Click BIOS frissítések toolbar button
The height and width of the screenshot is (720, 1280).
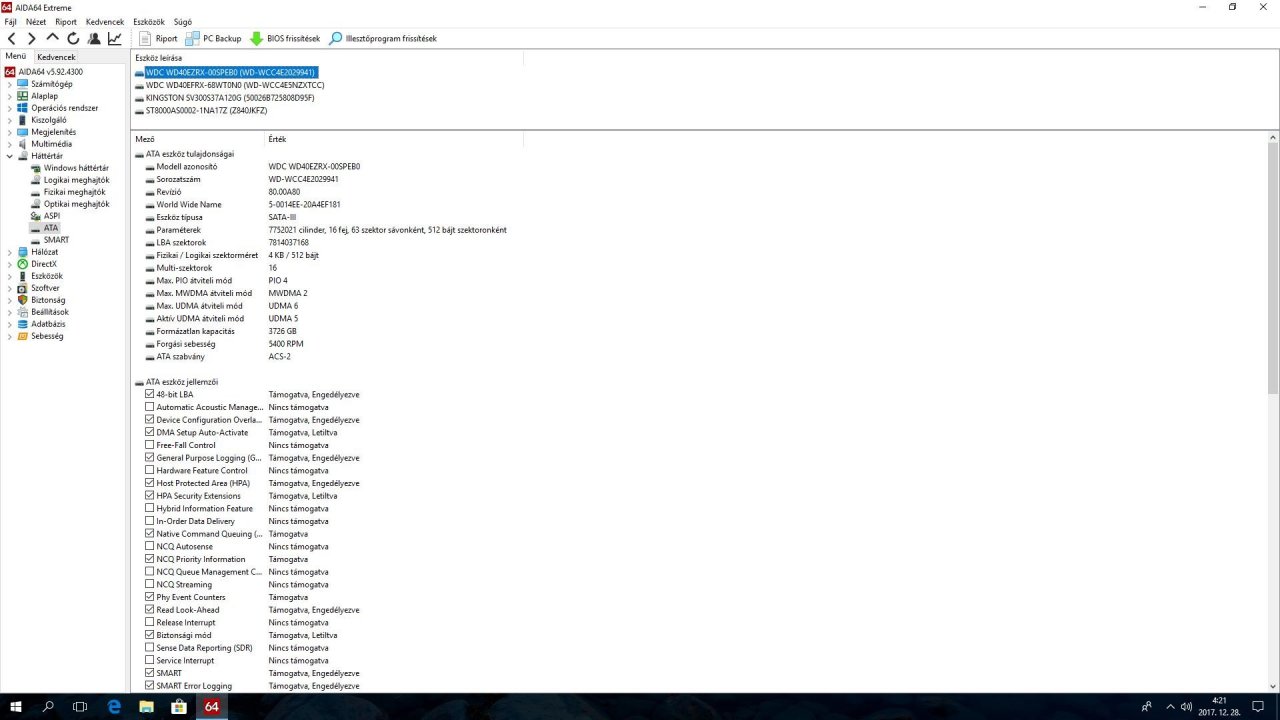click(285, 38)
